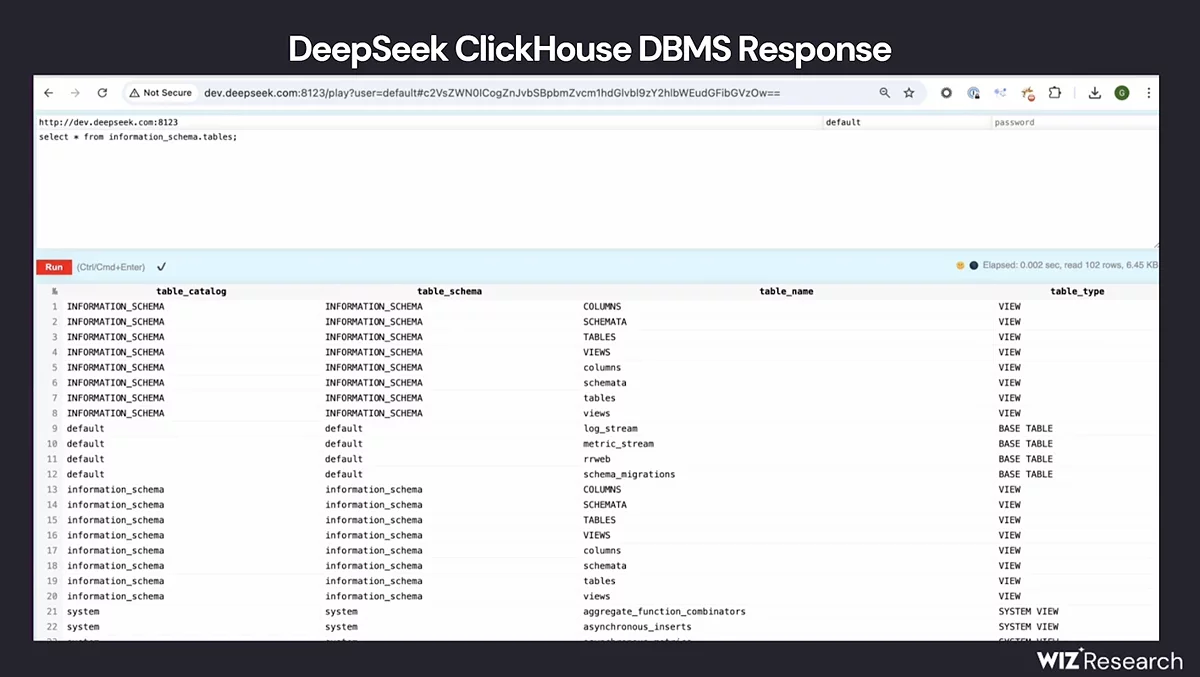Toggle dark theme with the dark circle icon

973,266
